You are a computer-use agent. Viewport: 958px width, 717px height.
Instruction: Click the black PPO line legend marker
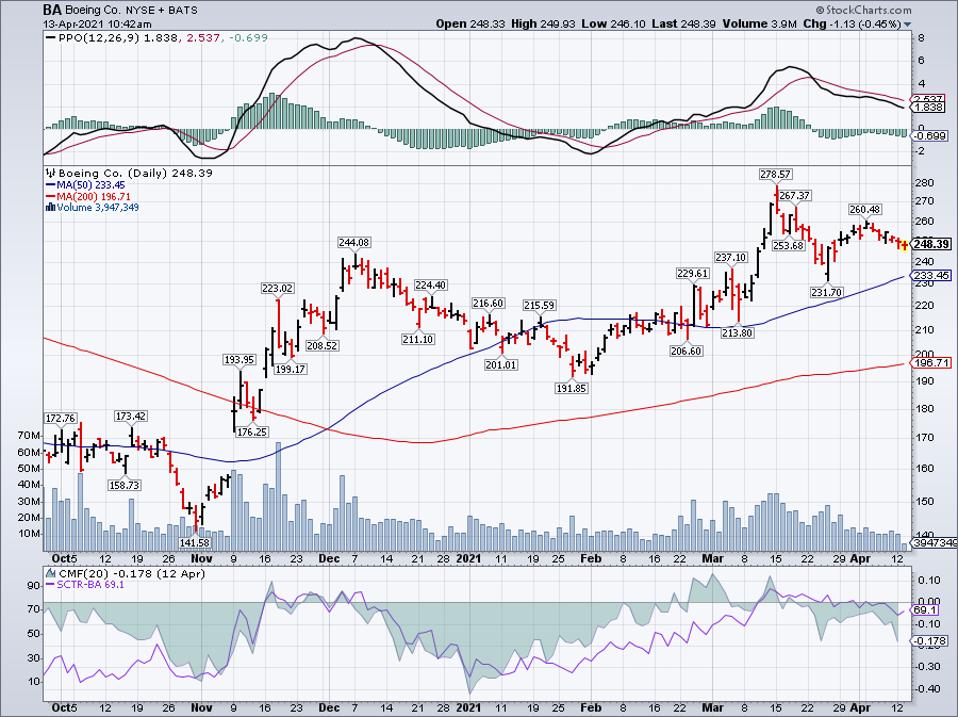tap(51, 38)
